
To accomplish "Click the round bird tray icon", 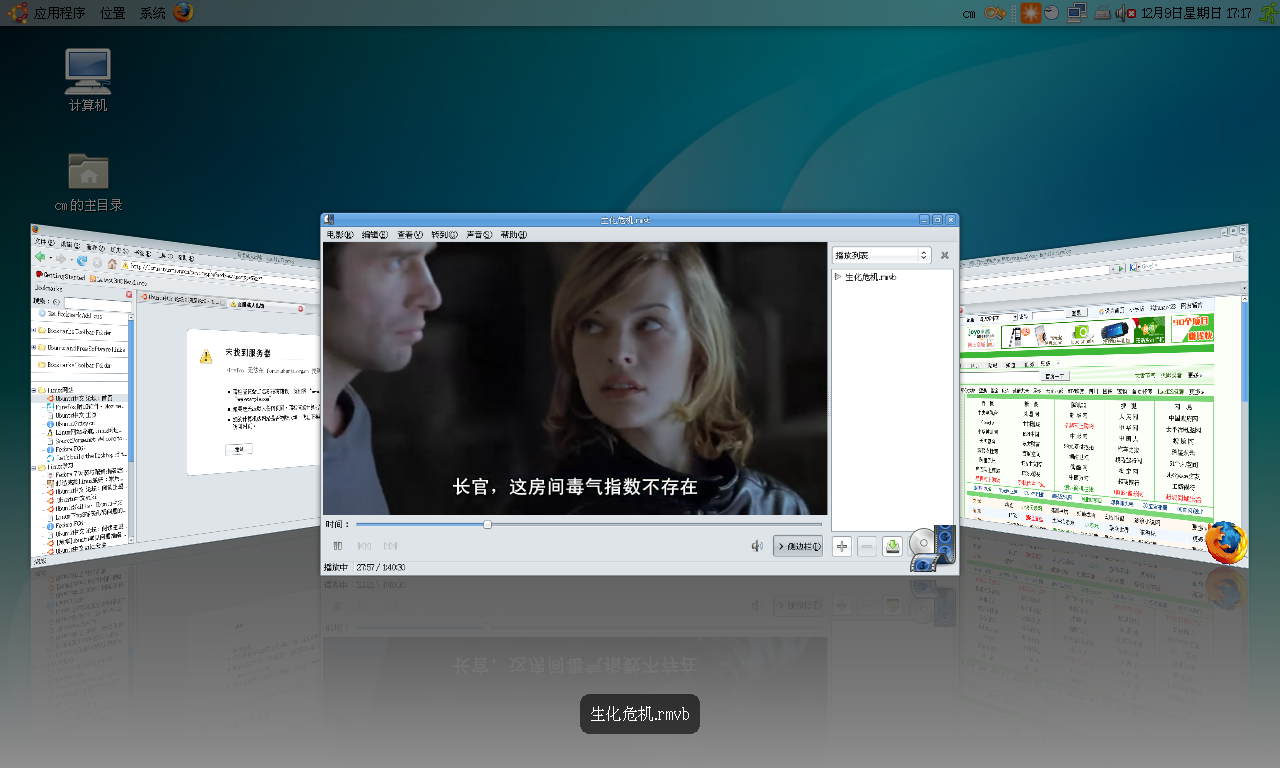I will tap(1052, 13).
